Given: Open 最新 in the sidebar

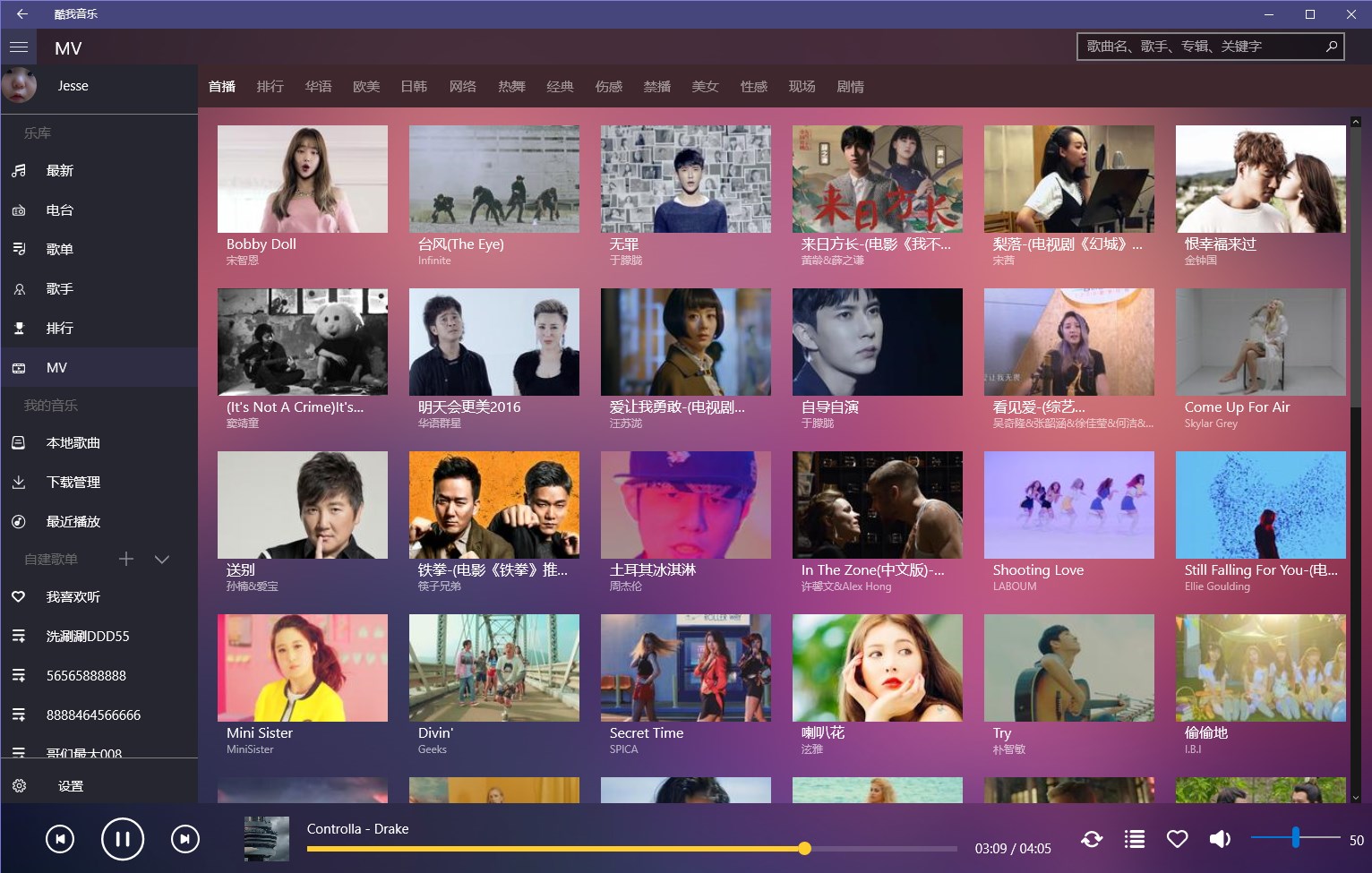Looking at the screenshot, I should tap(99, 171).
